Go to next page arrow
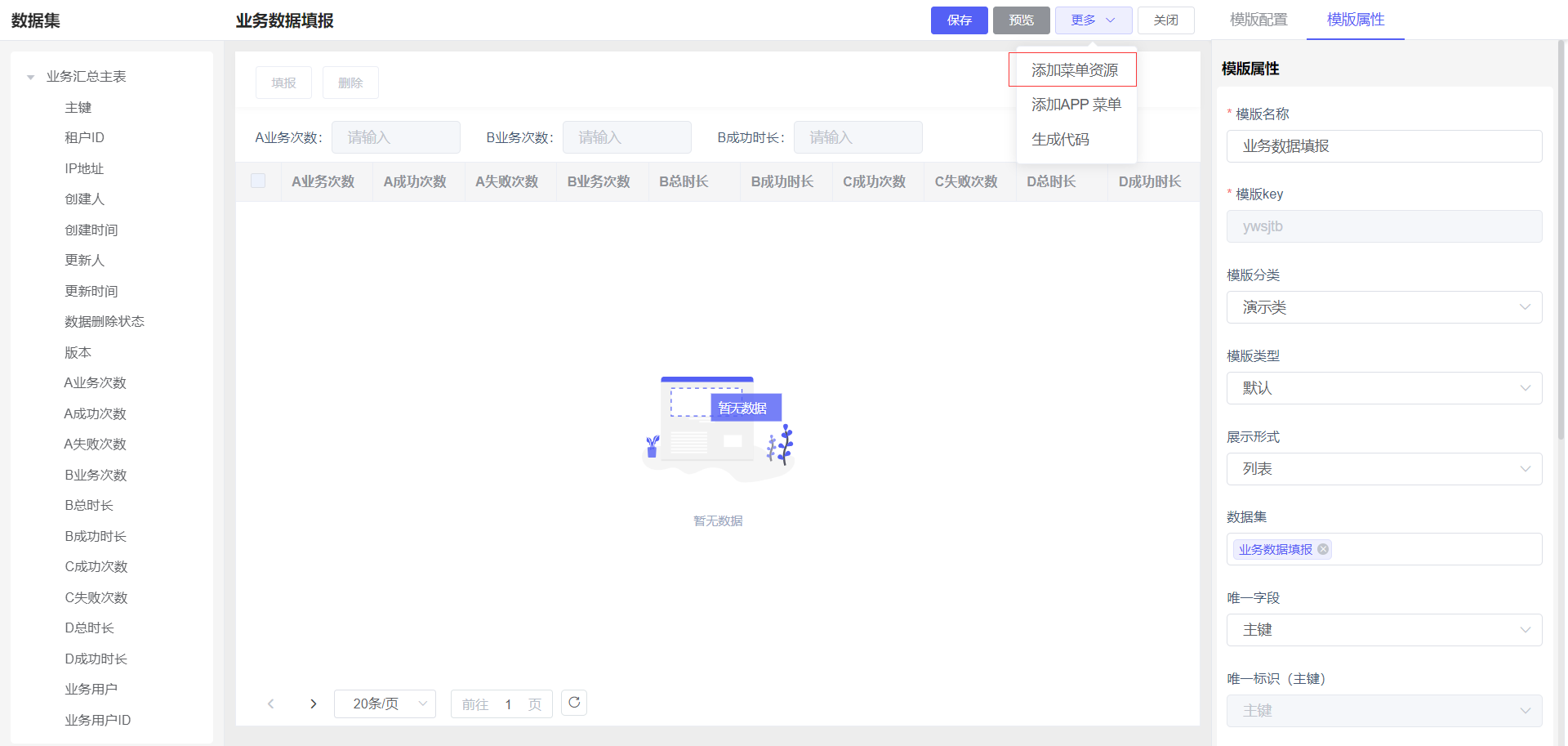Screen dimensions: 1568x746 click(x=313, y=704)
